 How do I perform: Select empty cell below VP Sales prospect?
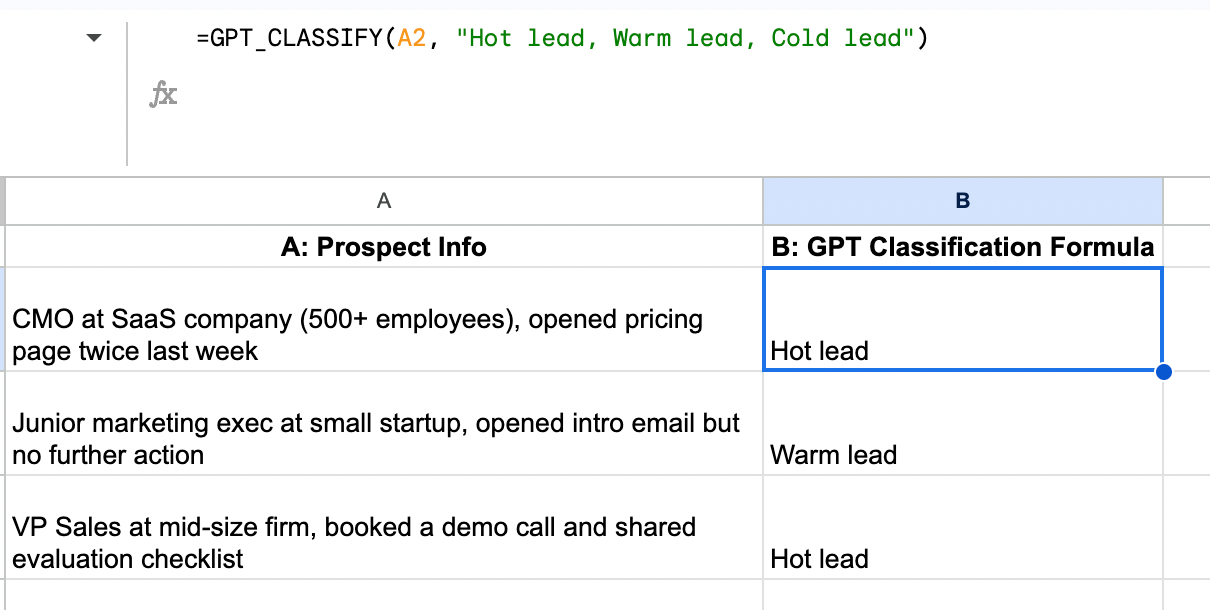(384, 595)
